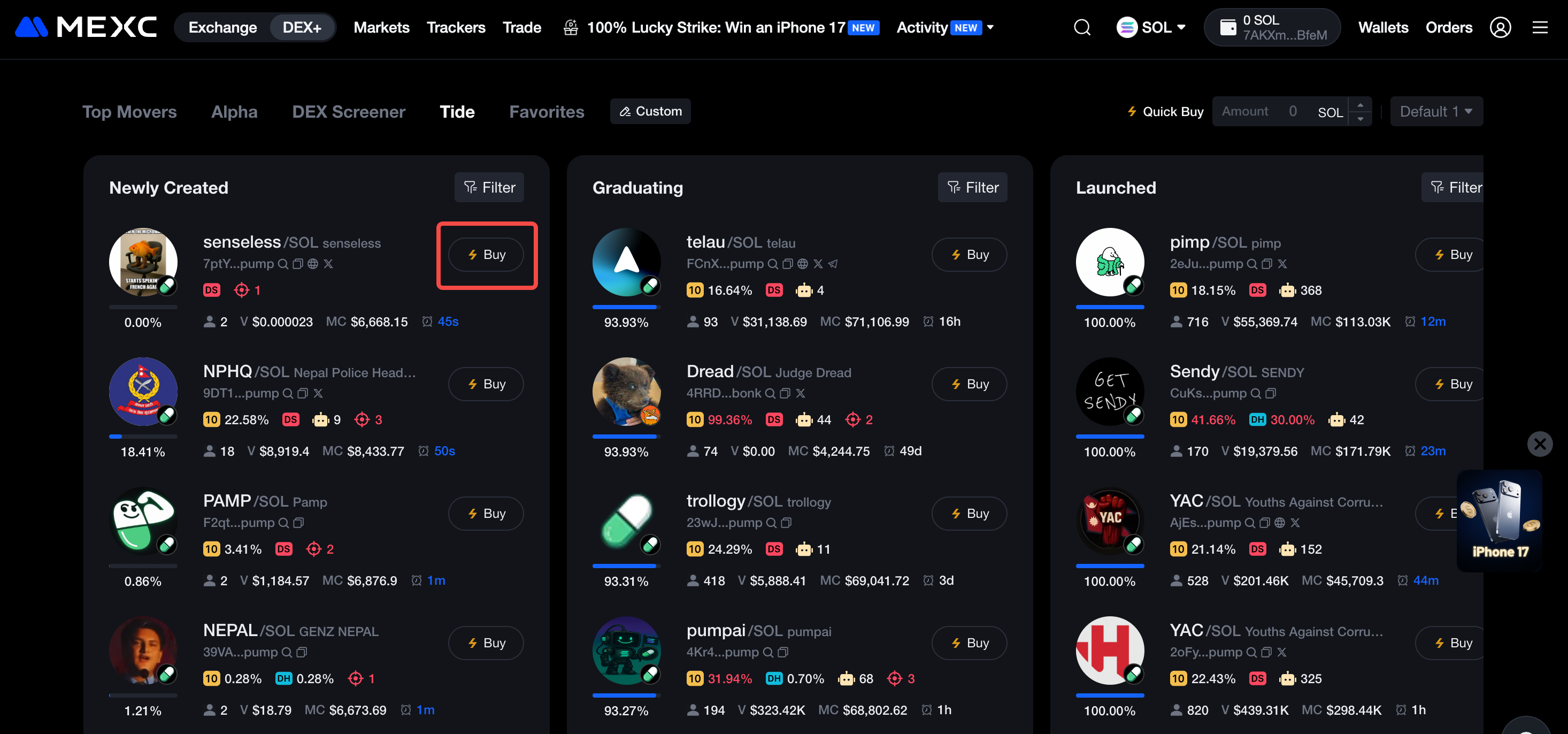Close the iPhone 17 promo popup
This screenshot has width=1568, height=734.
click(1540, 444)
